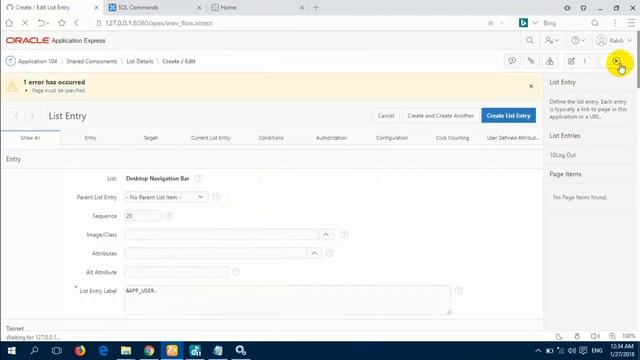Open the Administration menu icon
Image resolution: width=640 pixels, height=360 pixels.
(551, 40)
